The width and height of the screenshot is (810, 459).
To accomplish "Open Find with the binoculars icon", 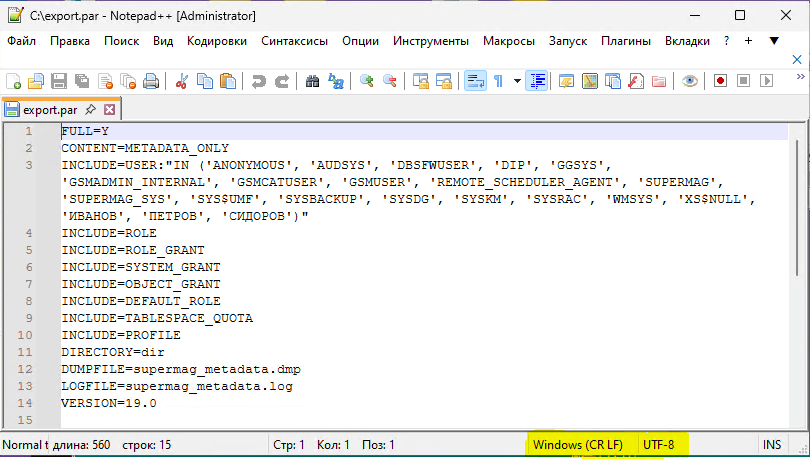I will point(313,81).
